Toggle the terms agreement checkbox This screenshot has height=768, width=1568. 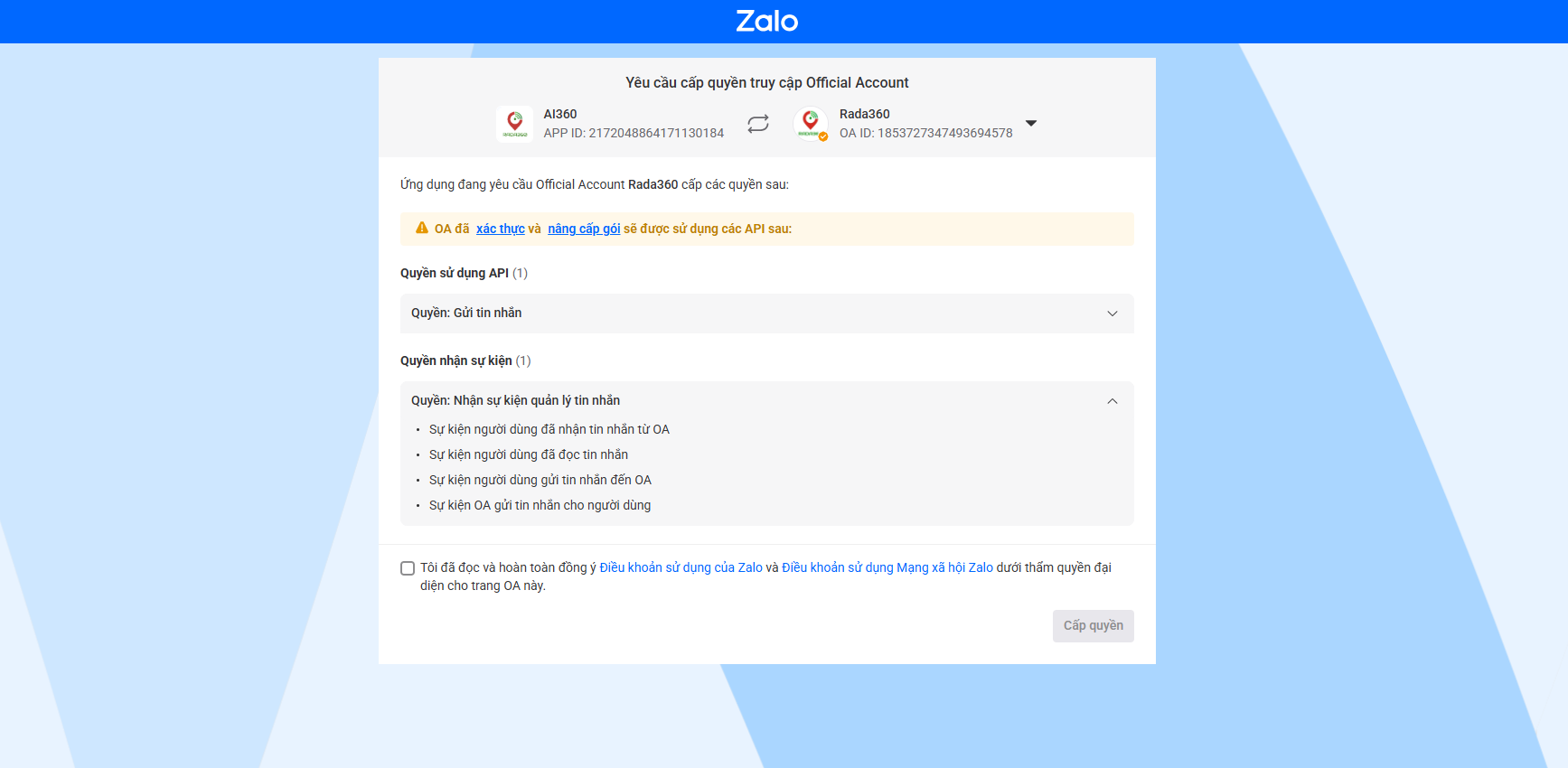click(408, 567)
